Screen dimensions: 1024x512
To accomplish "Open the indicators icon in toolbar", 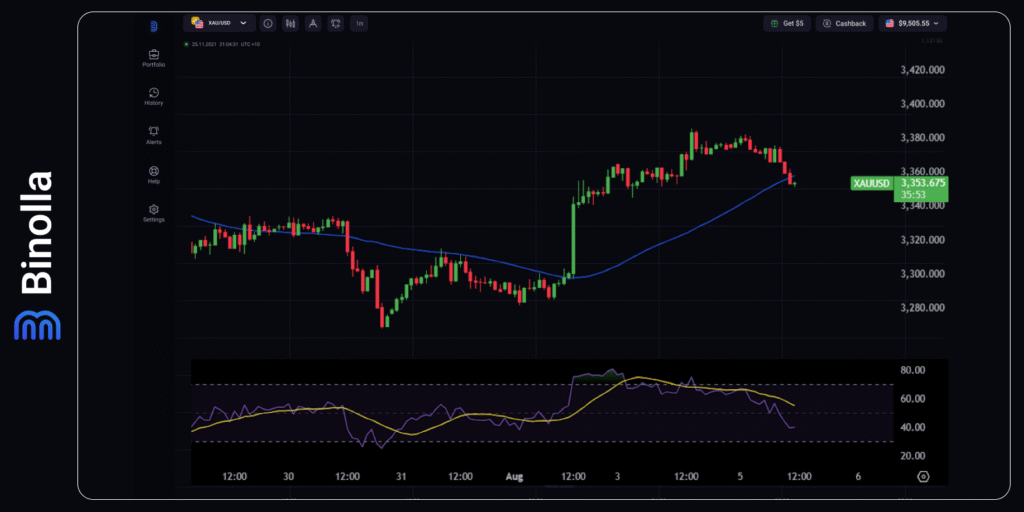I will pyautogui.click(x=335, y=23).
